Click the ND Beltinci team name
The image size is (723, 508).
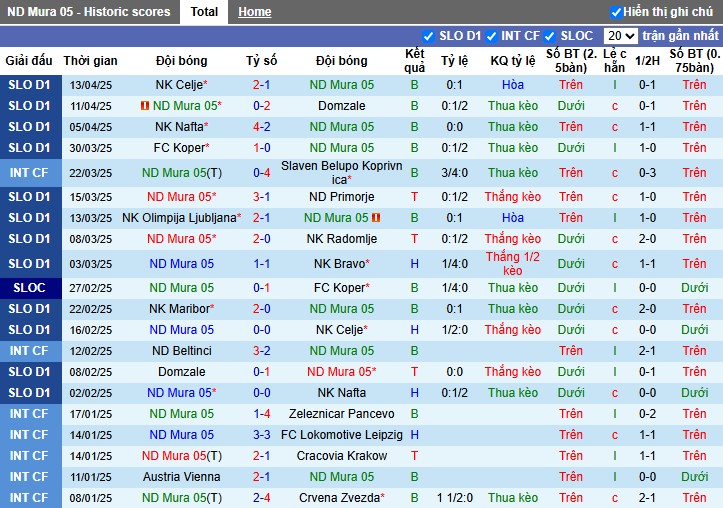pos(182,351)
